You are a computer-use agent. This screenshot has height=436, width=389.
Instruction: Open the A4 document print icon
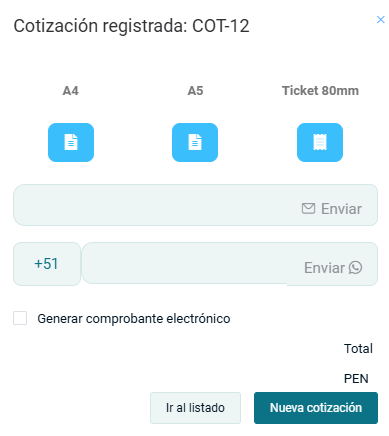point(71,142)
